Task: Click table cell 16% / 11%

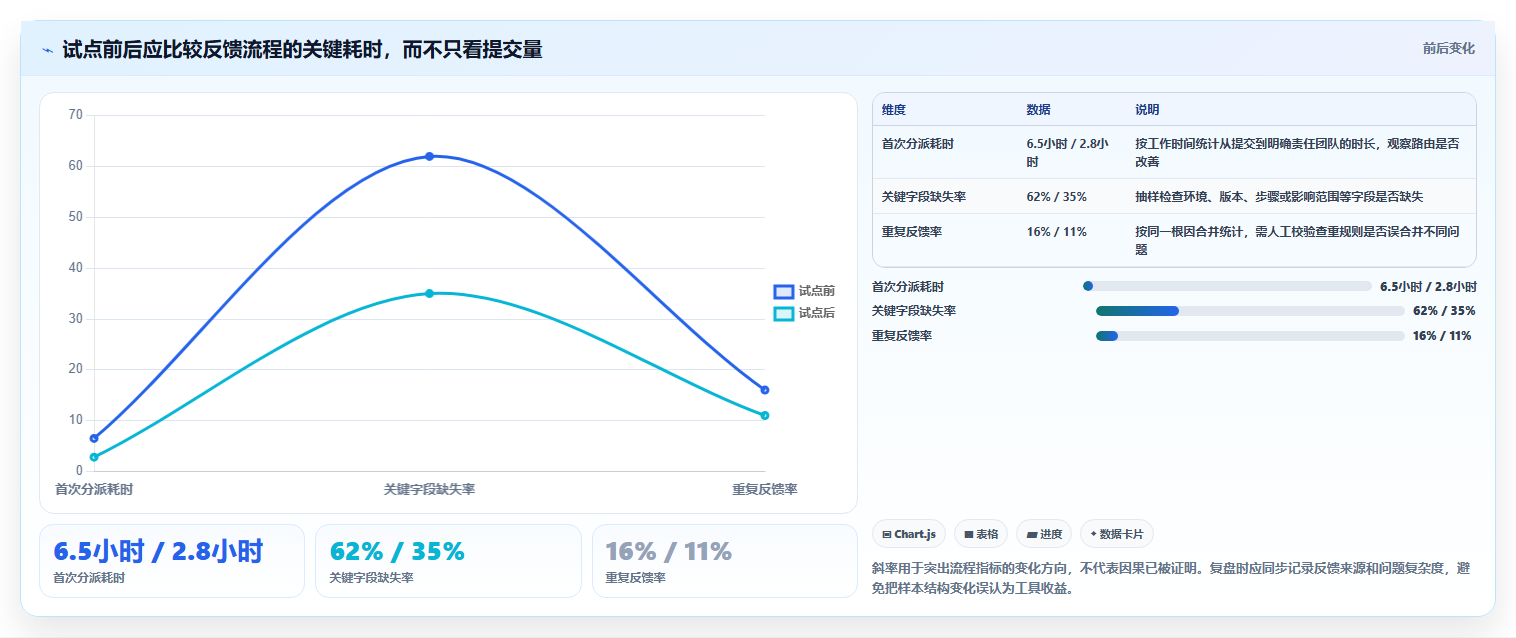Action: [1056, 232]
